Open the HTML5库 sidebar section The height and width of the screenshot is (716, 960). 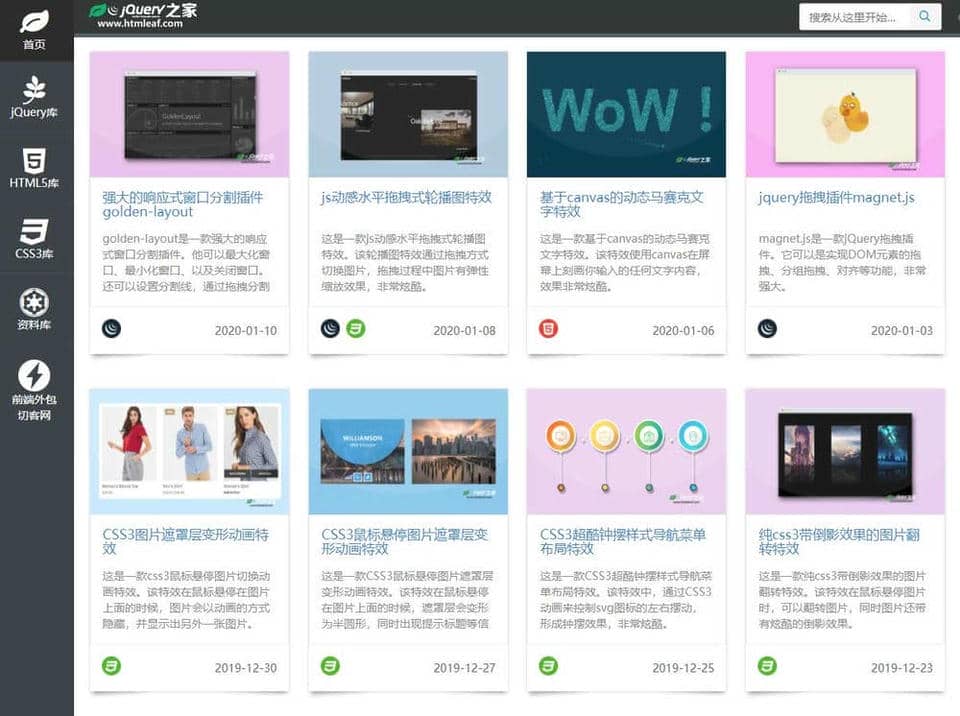35,167
